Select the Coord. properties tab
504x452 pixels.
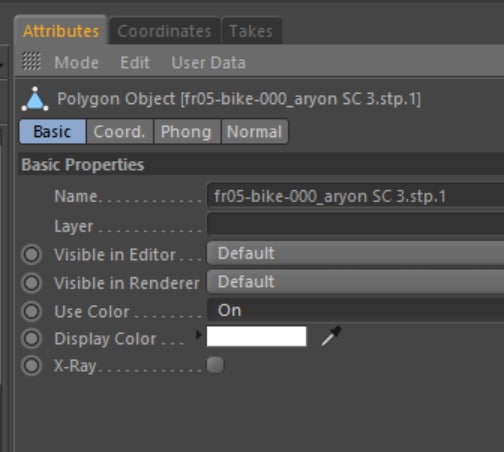pos(120,132)
